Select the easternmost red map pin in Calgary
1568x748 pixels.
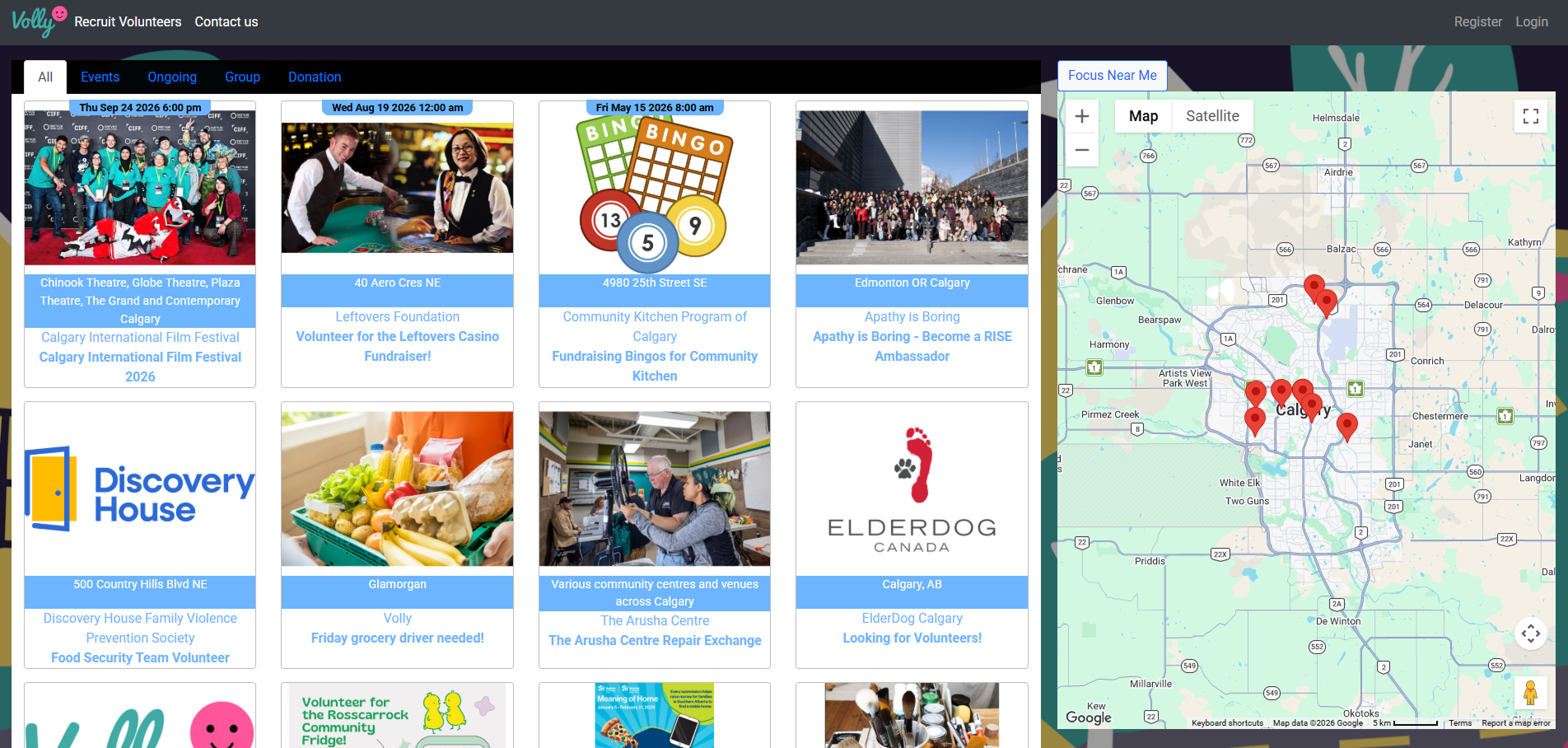1346,427
